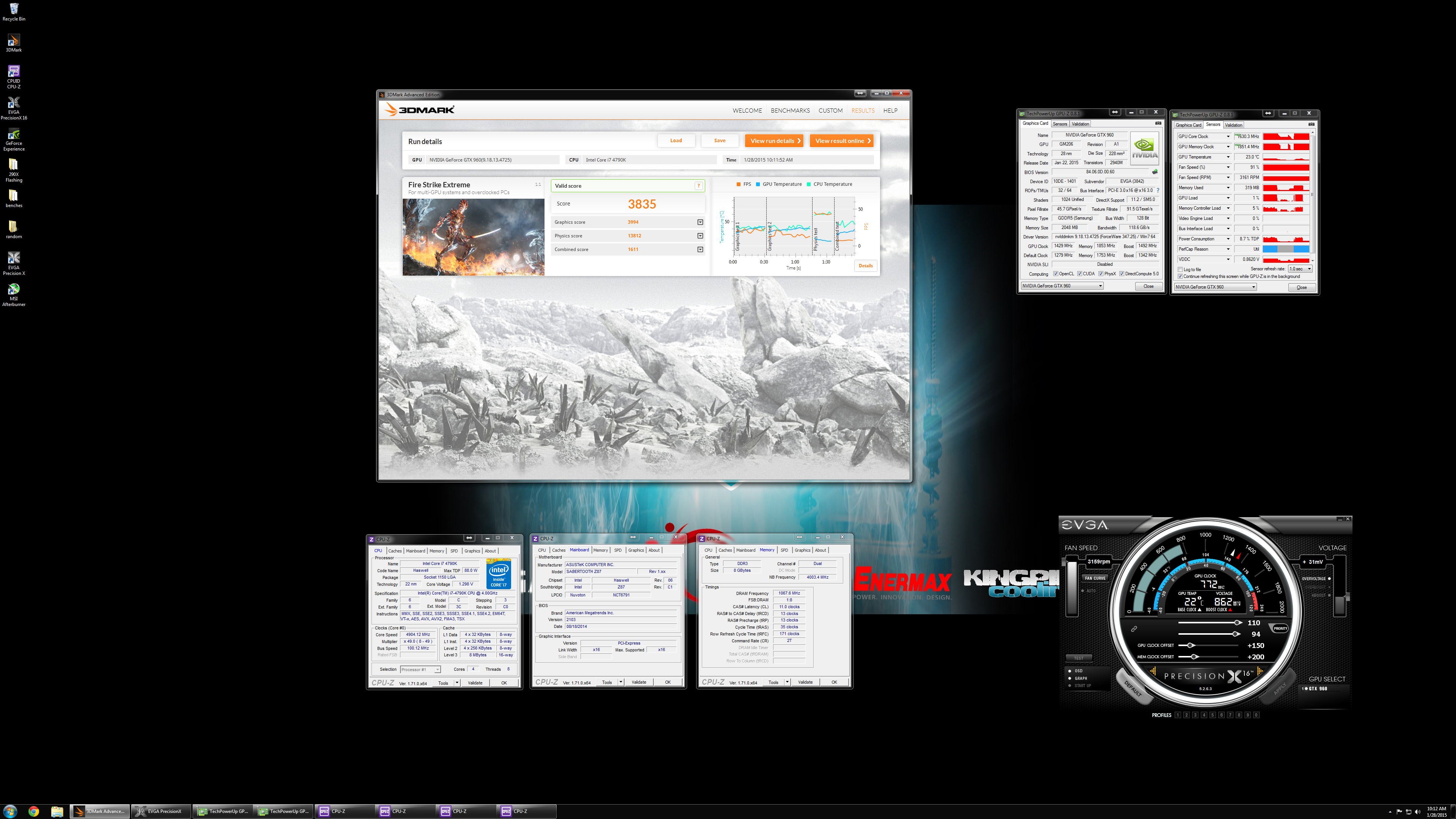
Task: Switch to Sensors tab in GPU-Z Graphics Card window
Action: pos(1060,124)
